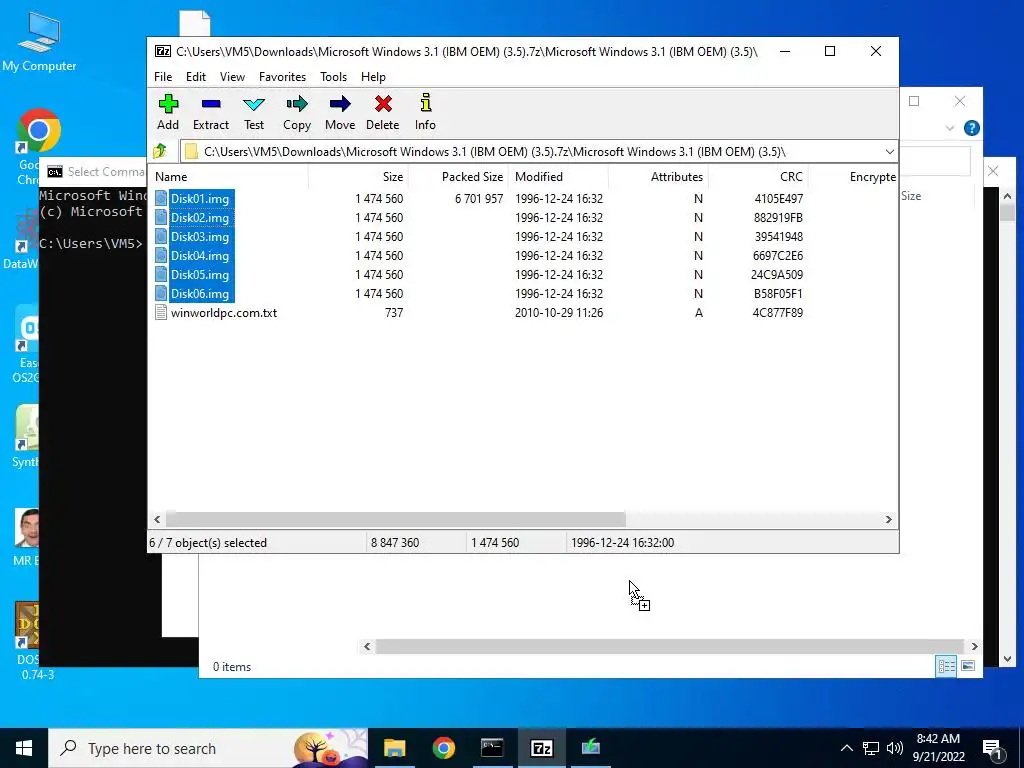1024x768 pixels.
Task: Open the Tools menu
Action: coord(333,77)
